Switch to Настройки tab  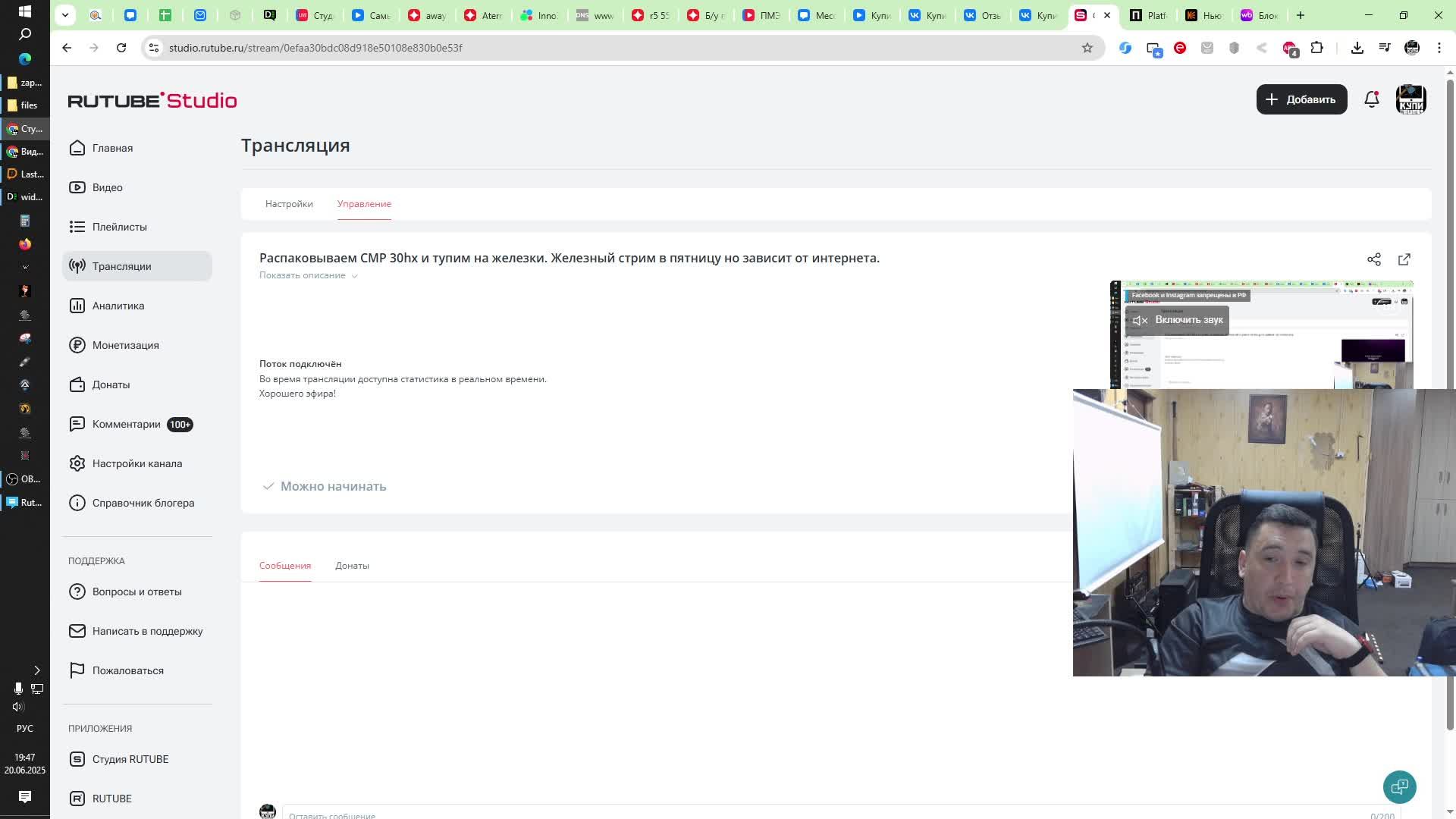tap(289, 204)
